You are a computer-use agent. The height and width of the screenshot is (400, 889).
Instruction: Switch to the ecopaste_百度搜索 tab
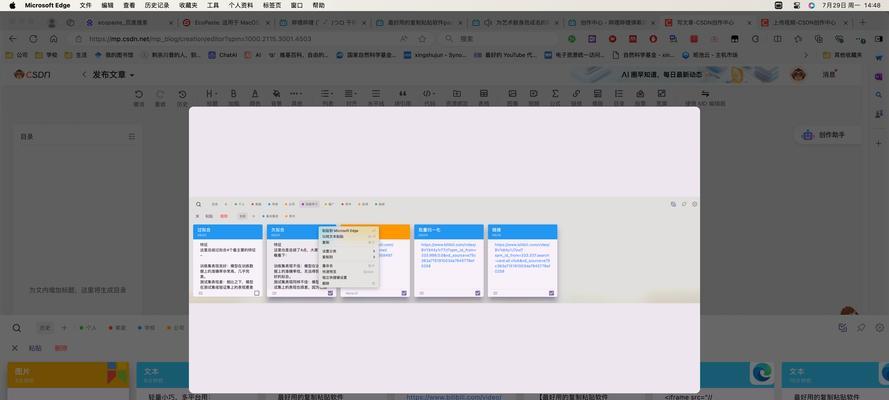coord(128,23)
